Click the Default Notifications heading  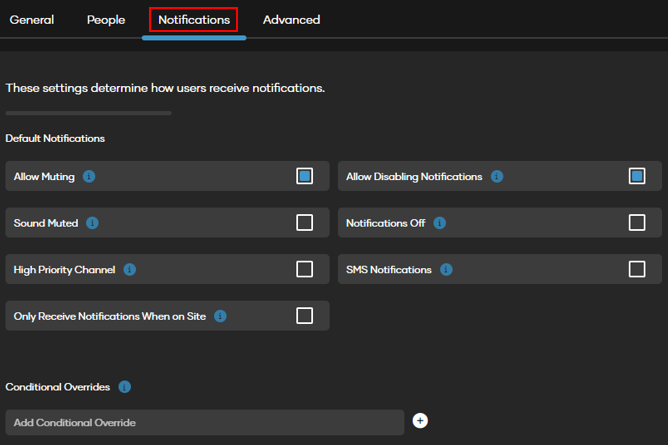point(55,138)
